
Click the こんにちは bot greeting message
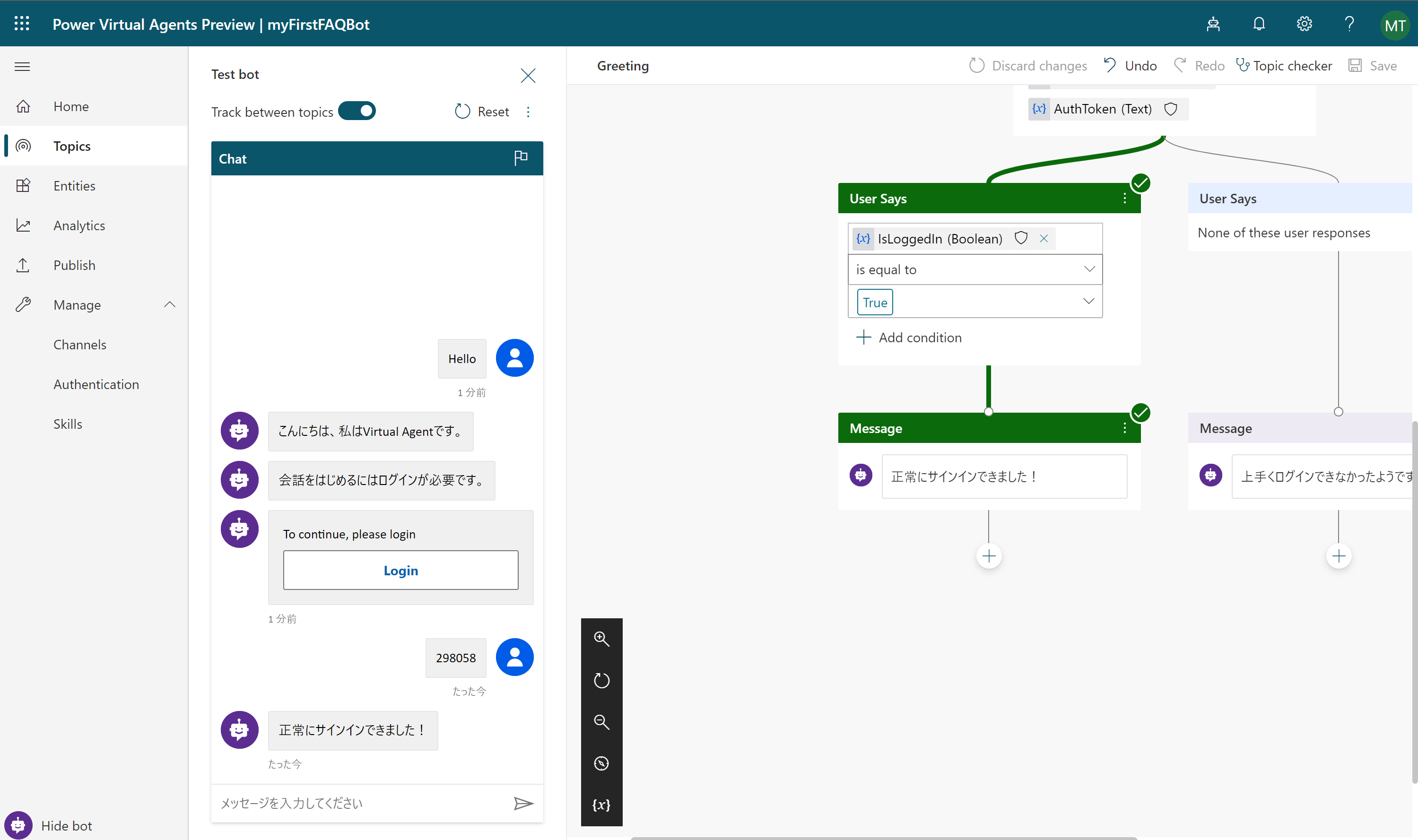click(x=371, y=431)
